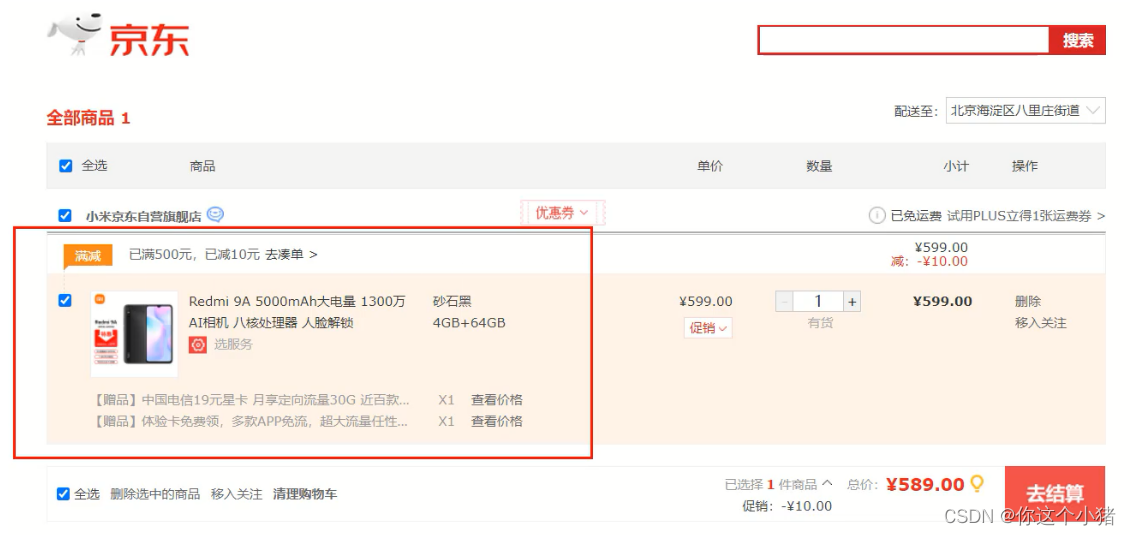The image size is (1131, 535).
Task: Click the search input box
Action: (903, 40)
